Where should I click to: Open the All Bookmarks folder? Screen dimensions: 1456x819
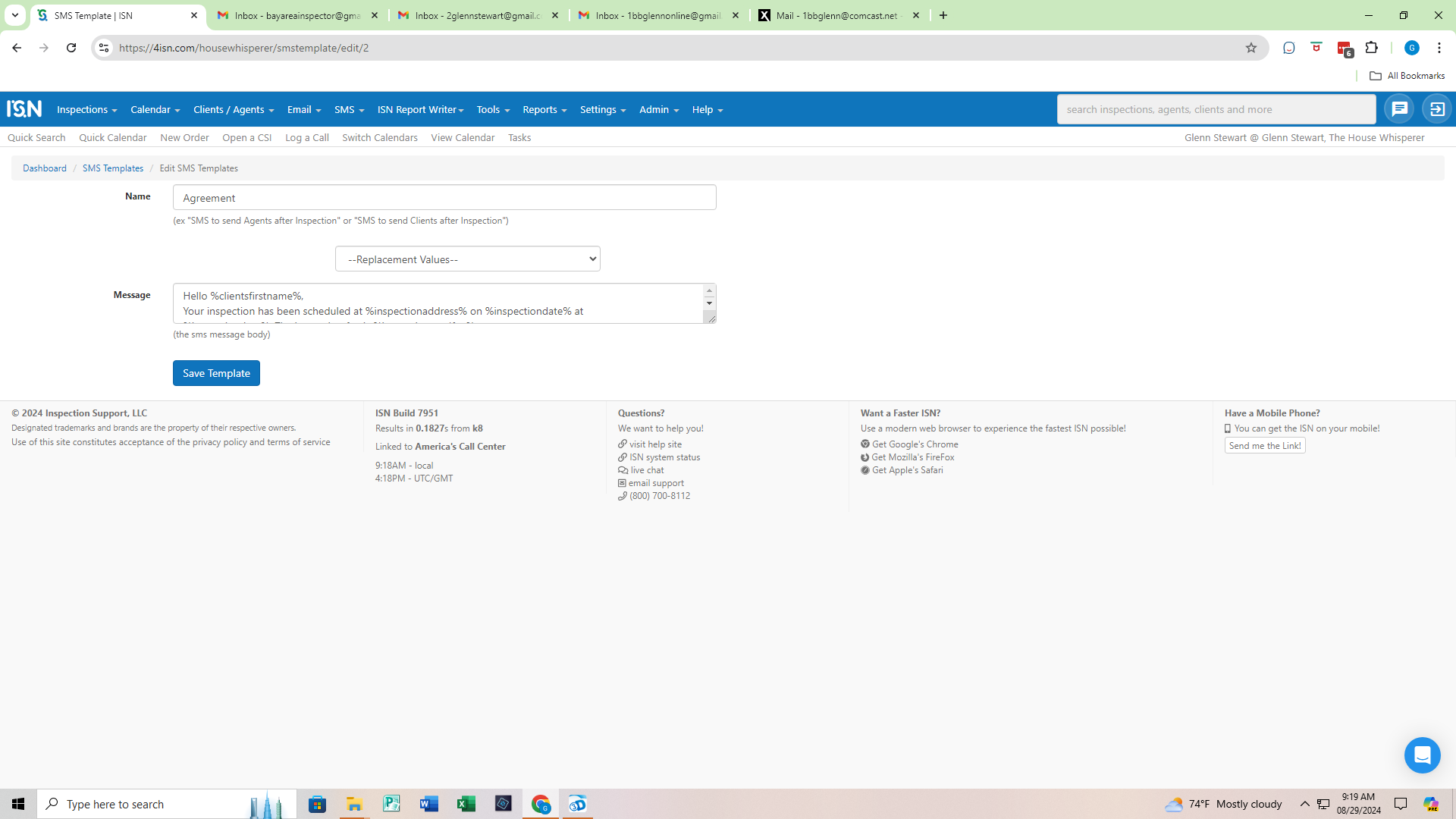point(1407,76)
